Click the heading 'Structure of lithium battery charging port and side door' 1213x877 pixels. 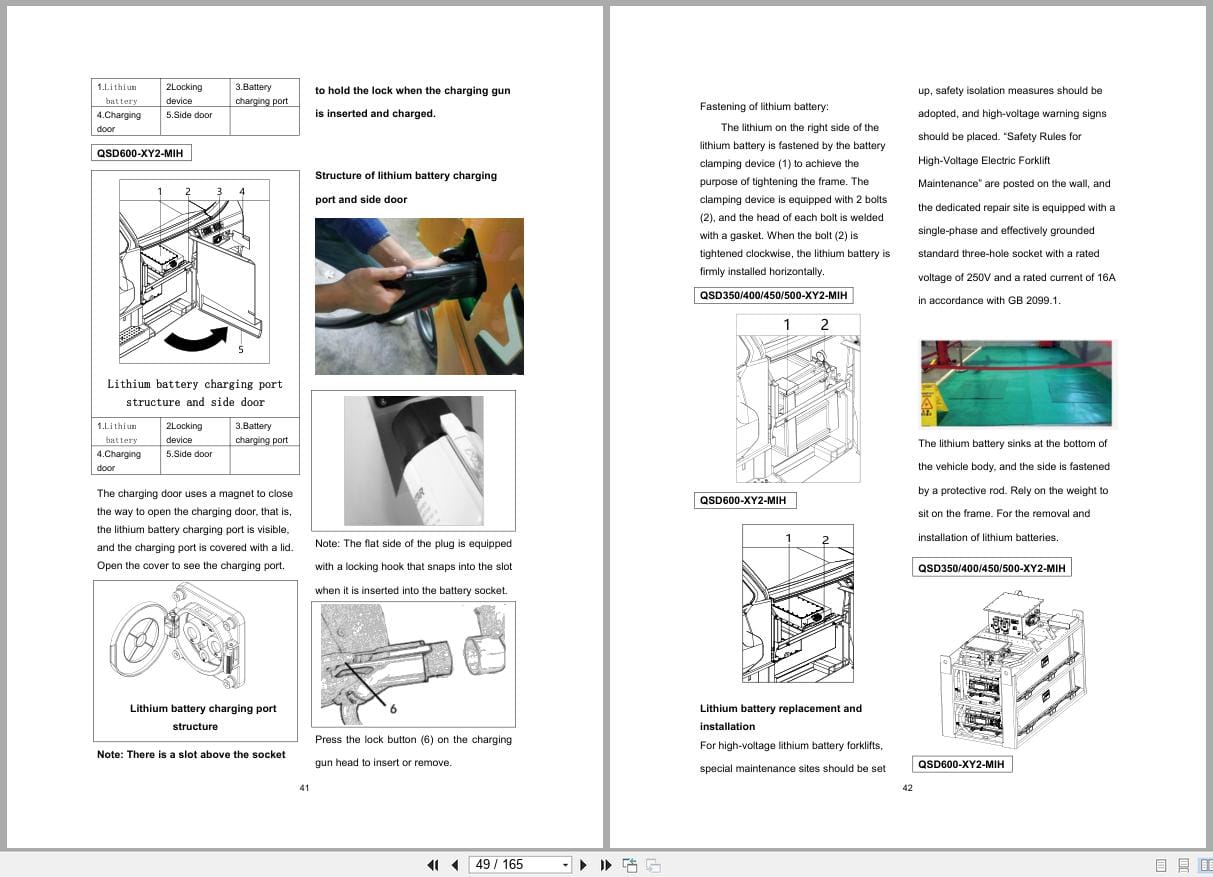coord(406,187)
